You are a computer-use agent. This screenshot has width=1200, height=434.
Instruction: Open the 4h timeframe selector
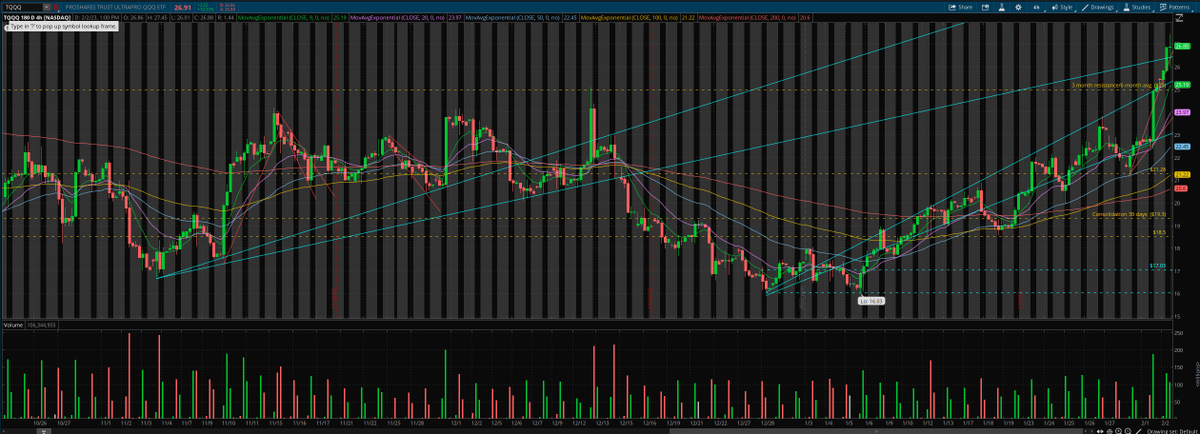tap(1036, 7)
